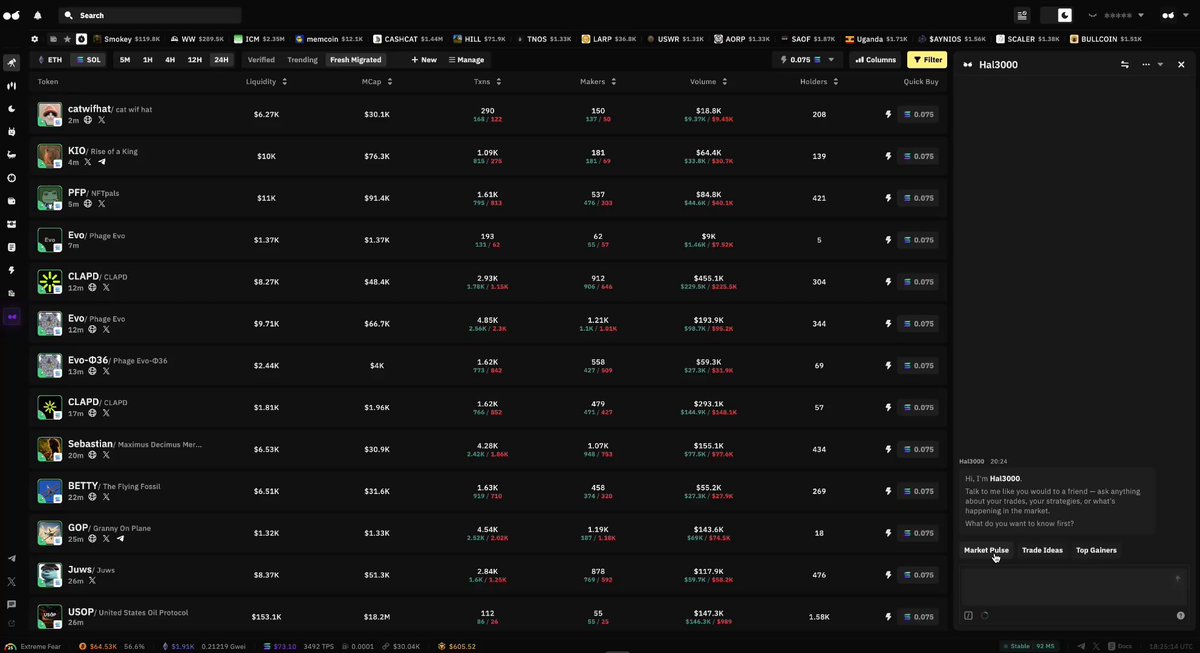
Task: Switch to the Verified tab
Action: (x=261, y=60)
